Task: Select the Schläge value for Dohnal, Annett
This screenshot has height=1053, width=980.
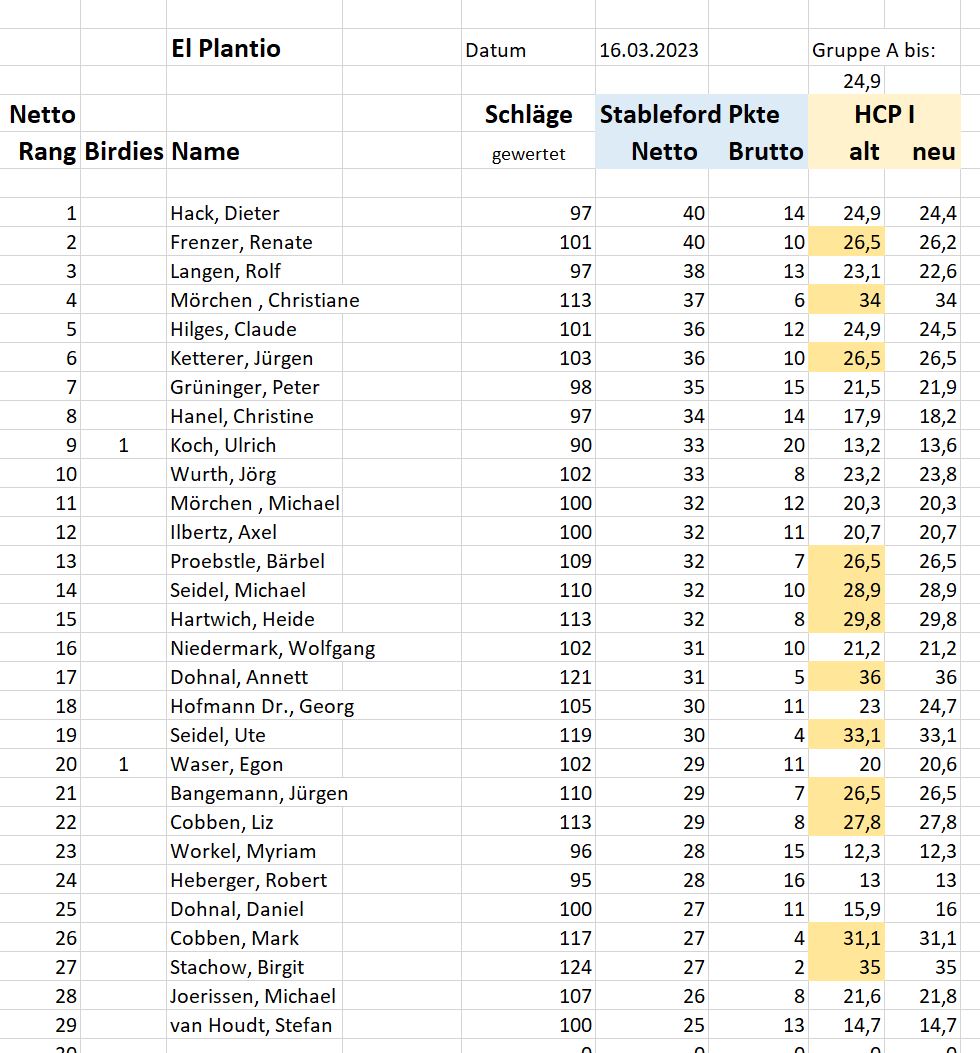Action: (x=528, y=677)
